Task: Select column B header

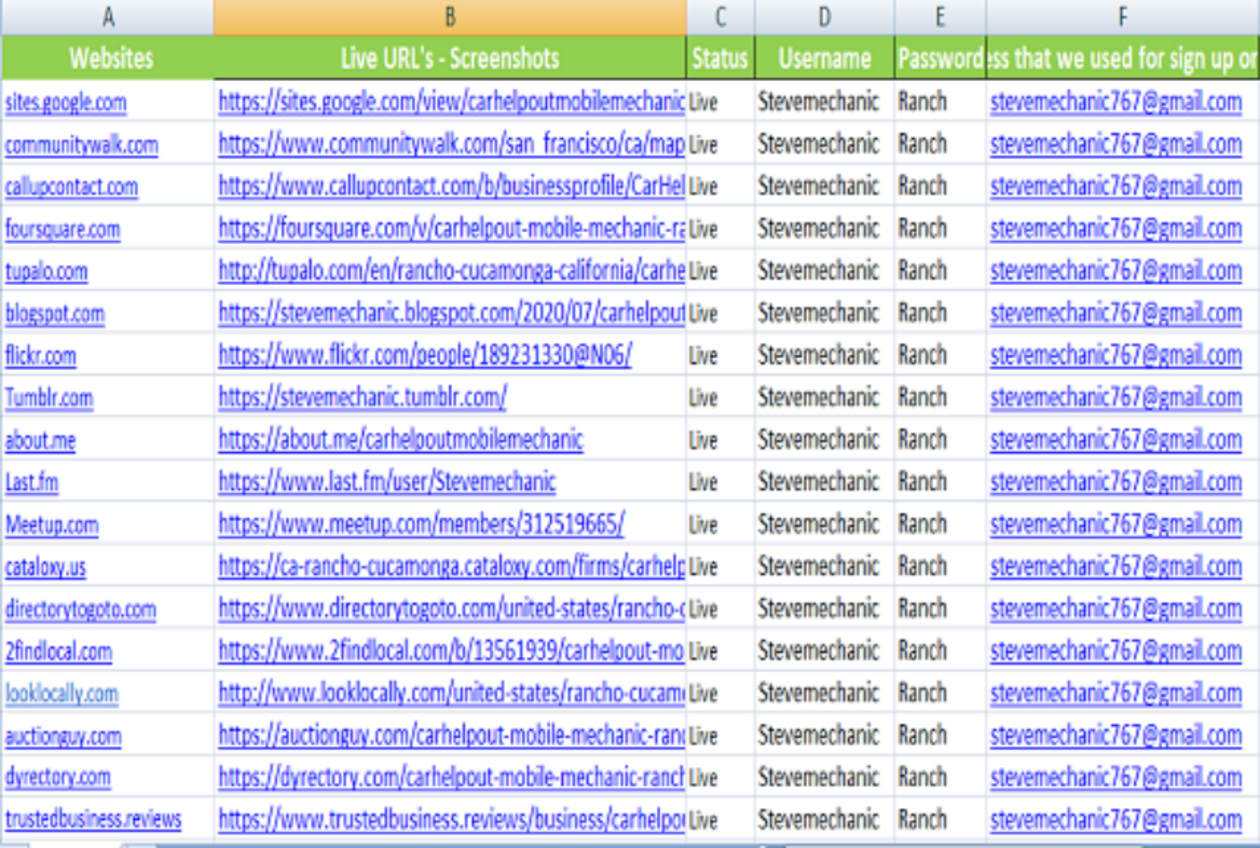Action: click(450, 17)
